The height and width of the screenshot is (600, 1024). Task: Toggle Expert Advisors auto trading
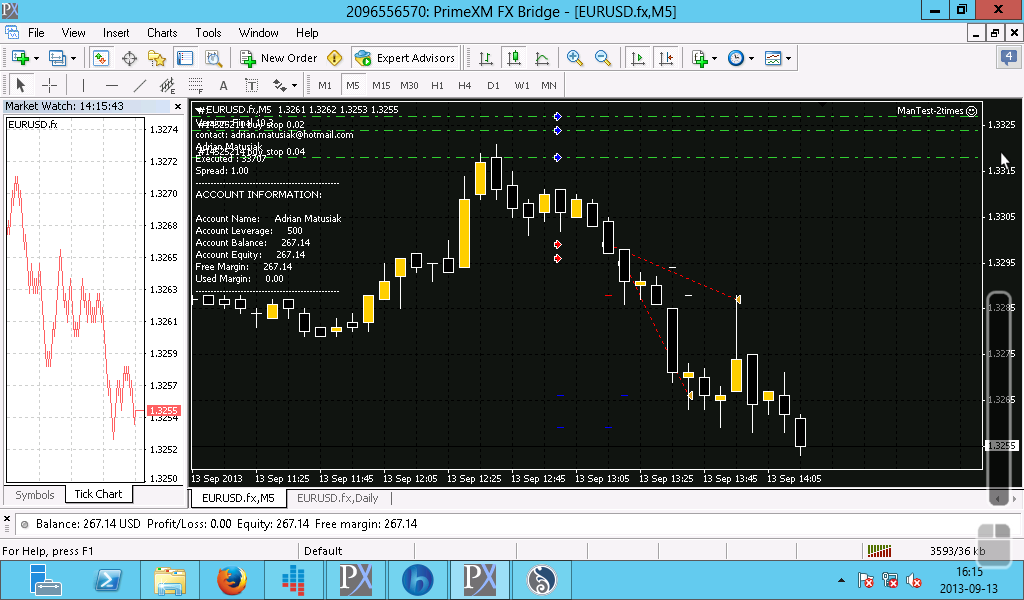405,58
